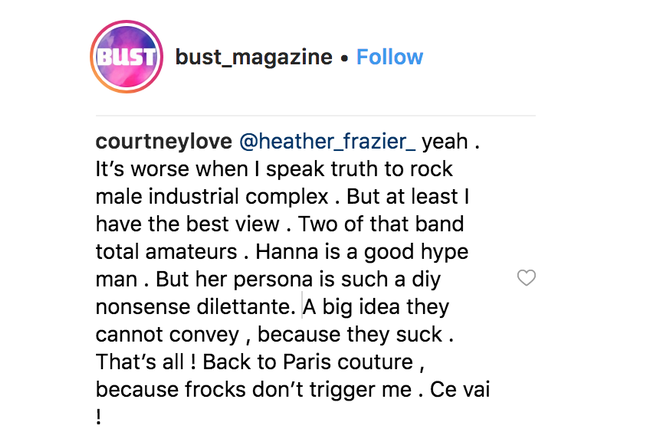Open the bust_magazine profile username
This screenshot has width=646, height=432.
coord(254,57)
